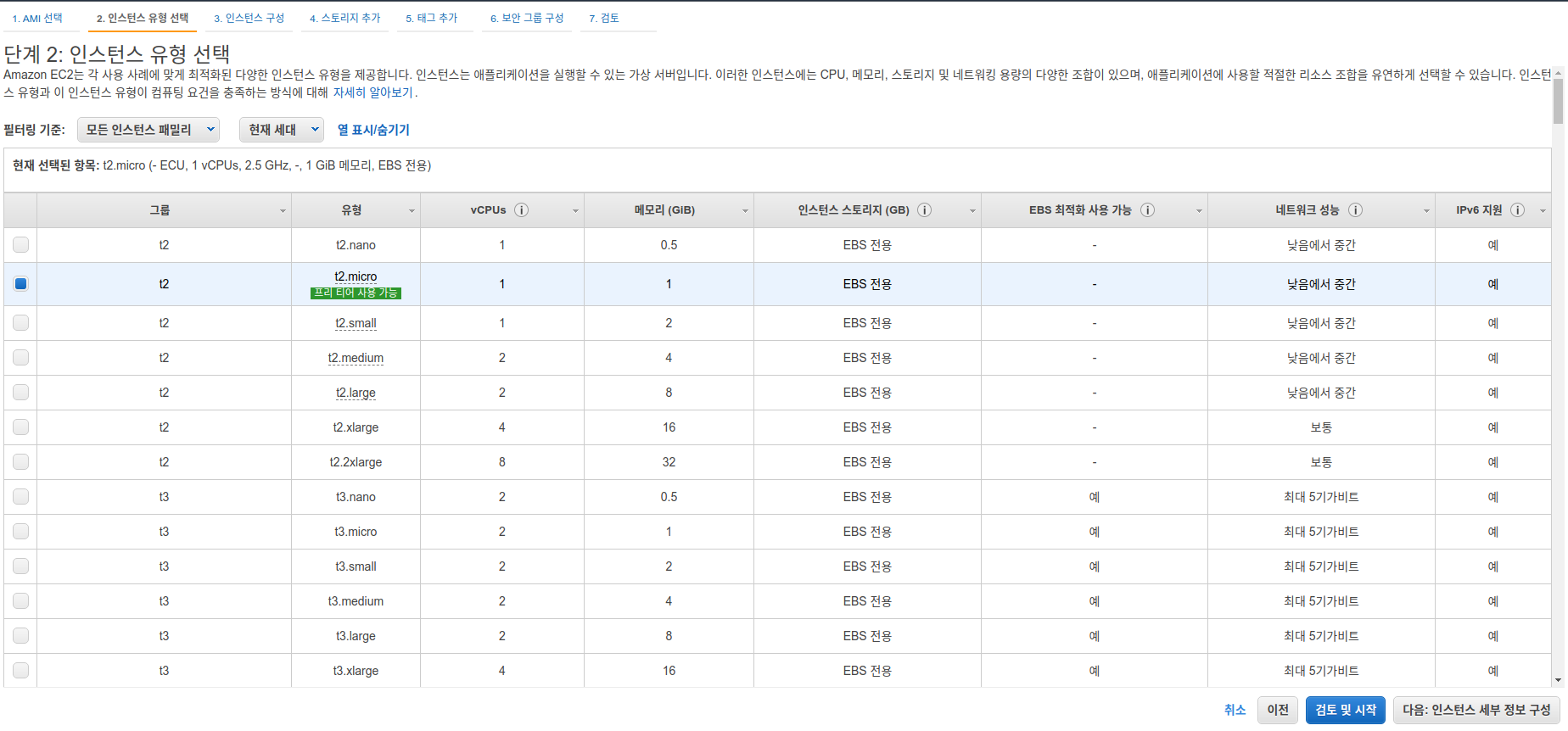
Task: Click the t3.xlarge type cell
Action: pyautogui.click(x=356, y=671)
